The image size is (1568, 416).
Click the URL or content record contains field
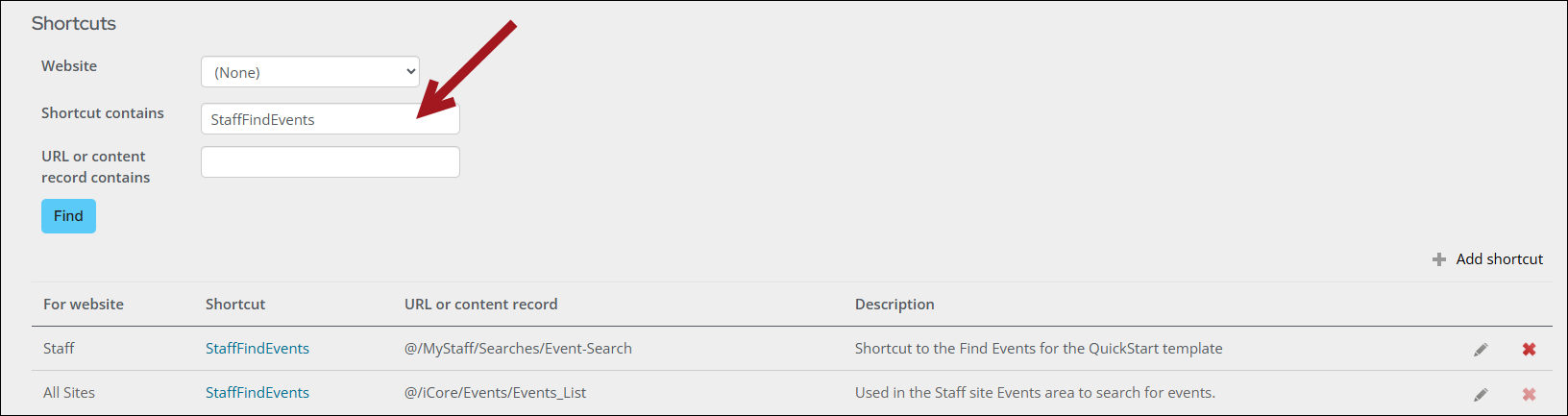(330, 162)
